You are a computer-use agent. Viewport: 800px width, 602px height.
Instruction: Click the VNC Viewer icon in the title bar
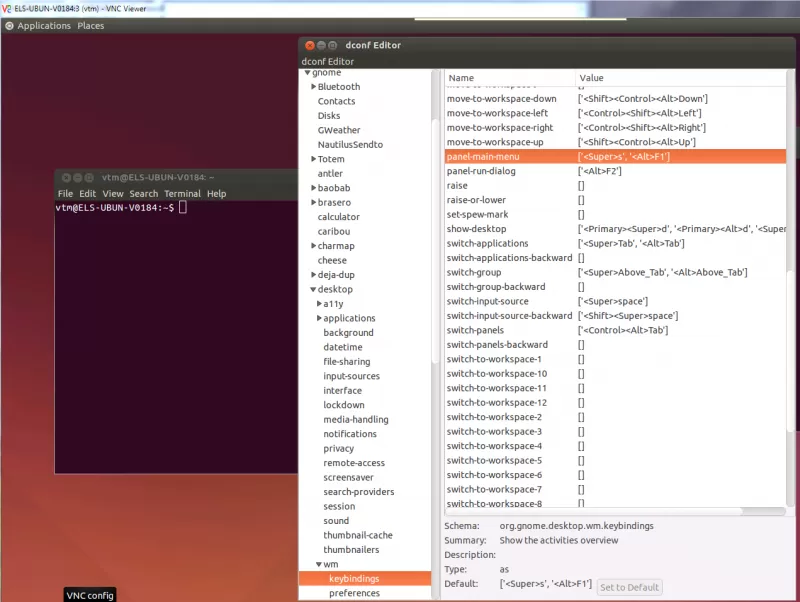[8, 9]
